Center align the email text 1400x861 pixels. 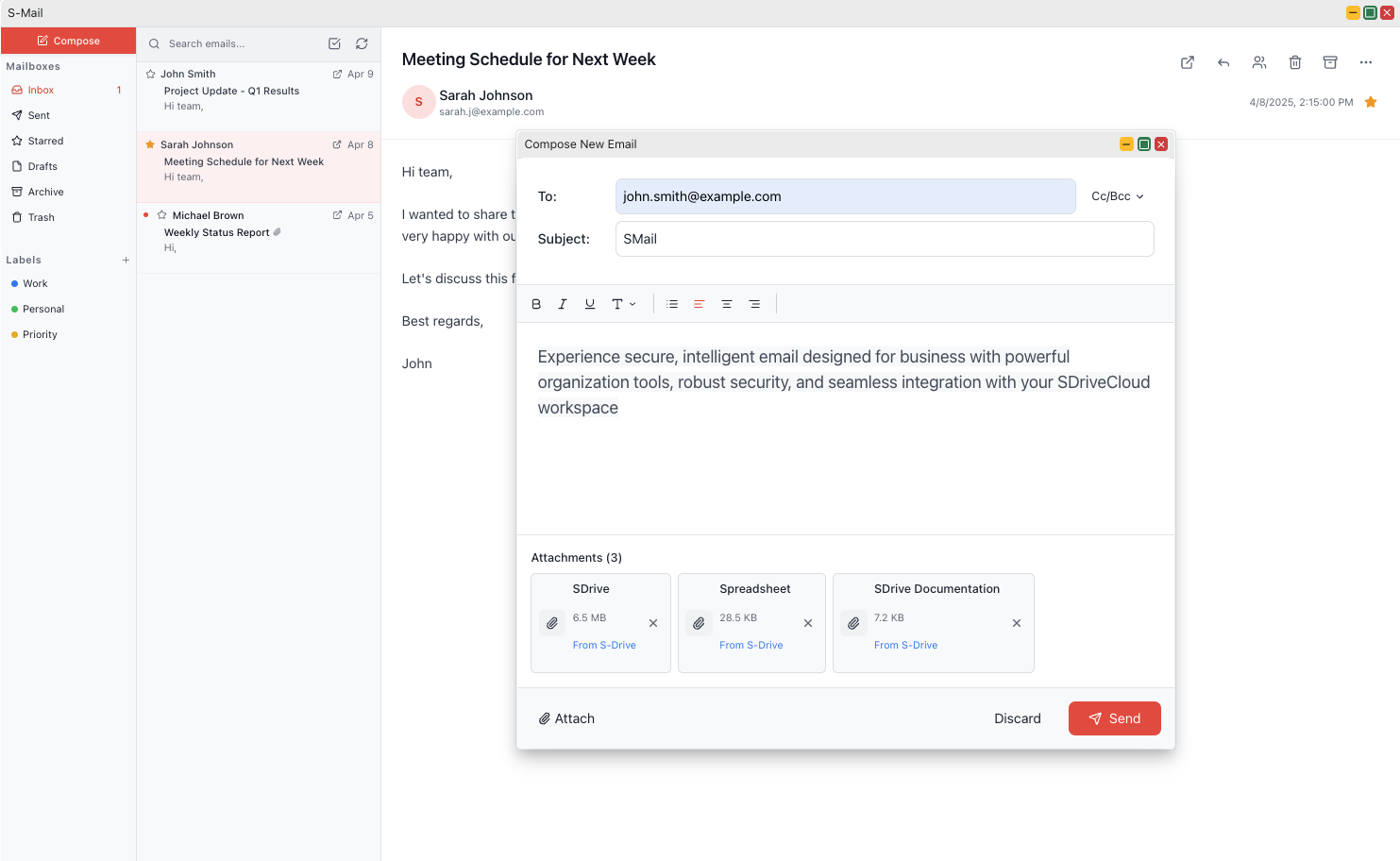727,304
